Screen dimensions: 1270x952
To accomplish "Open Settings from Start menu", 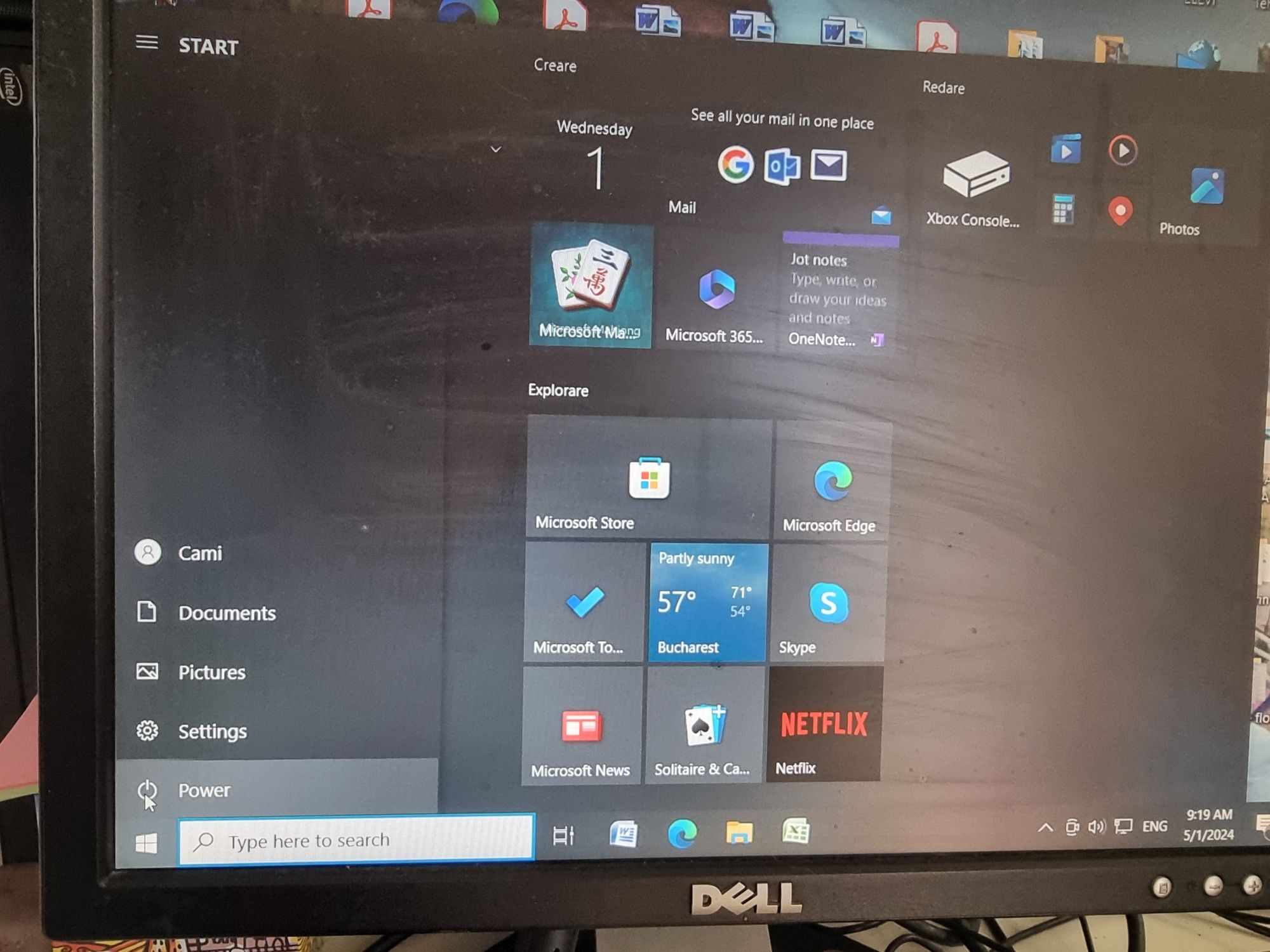I will [213, 730].
